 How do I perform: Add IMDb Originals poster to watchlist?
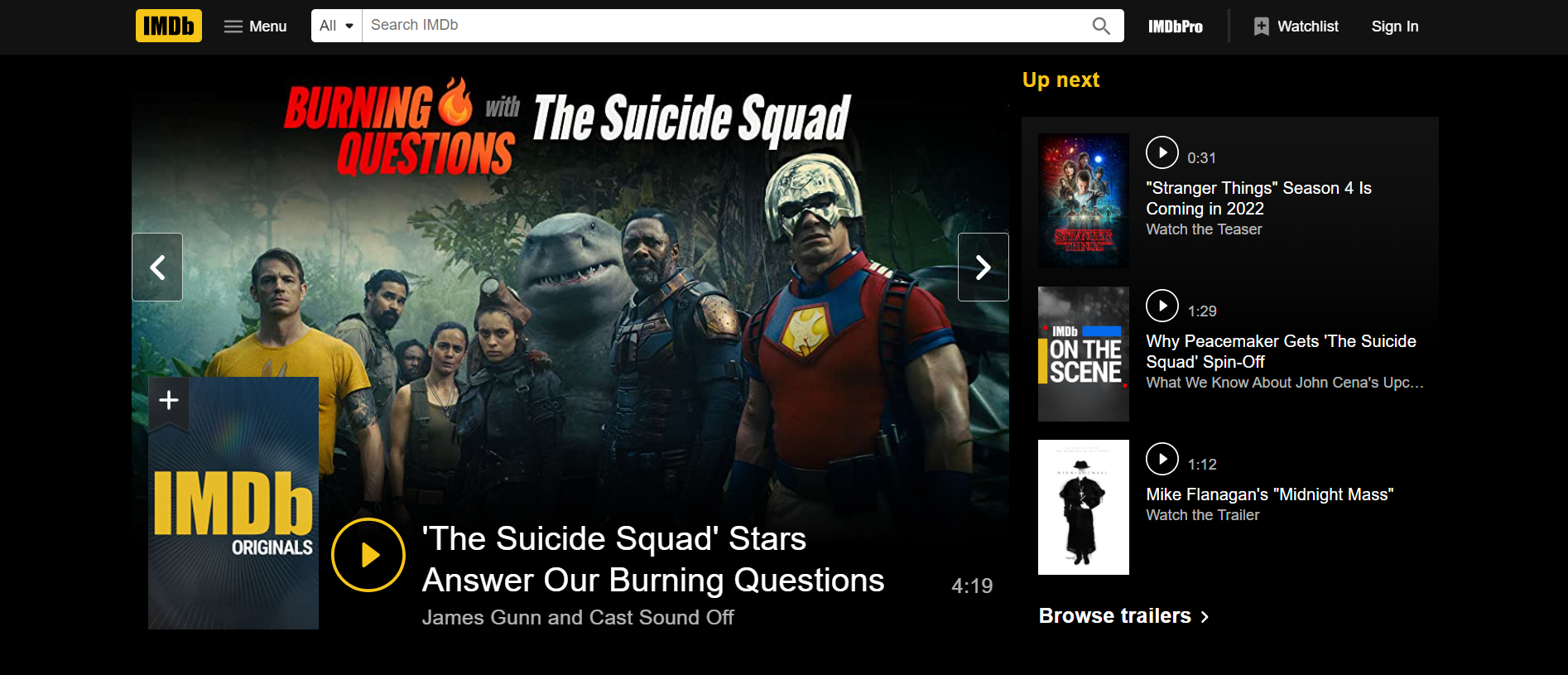coord(169,401)
